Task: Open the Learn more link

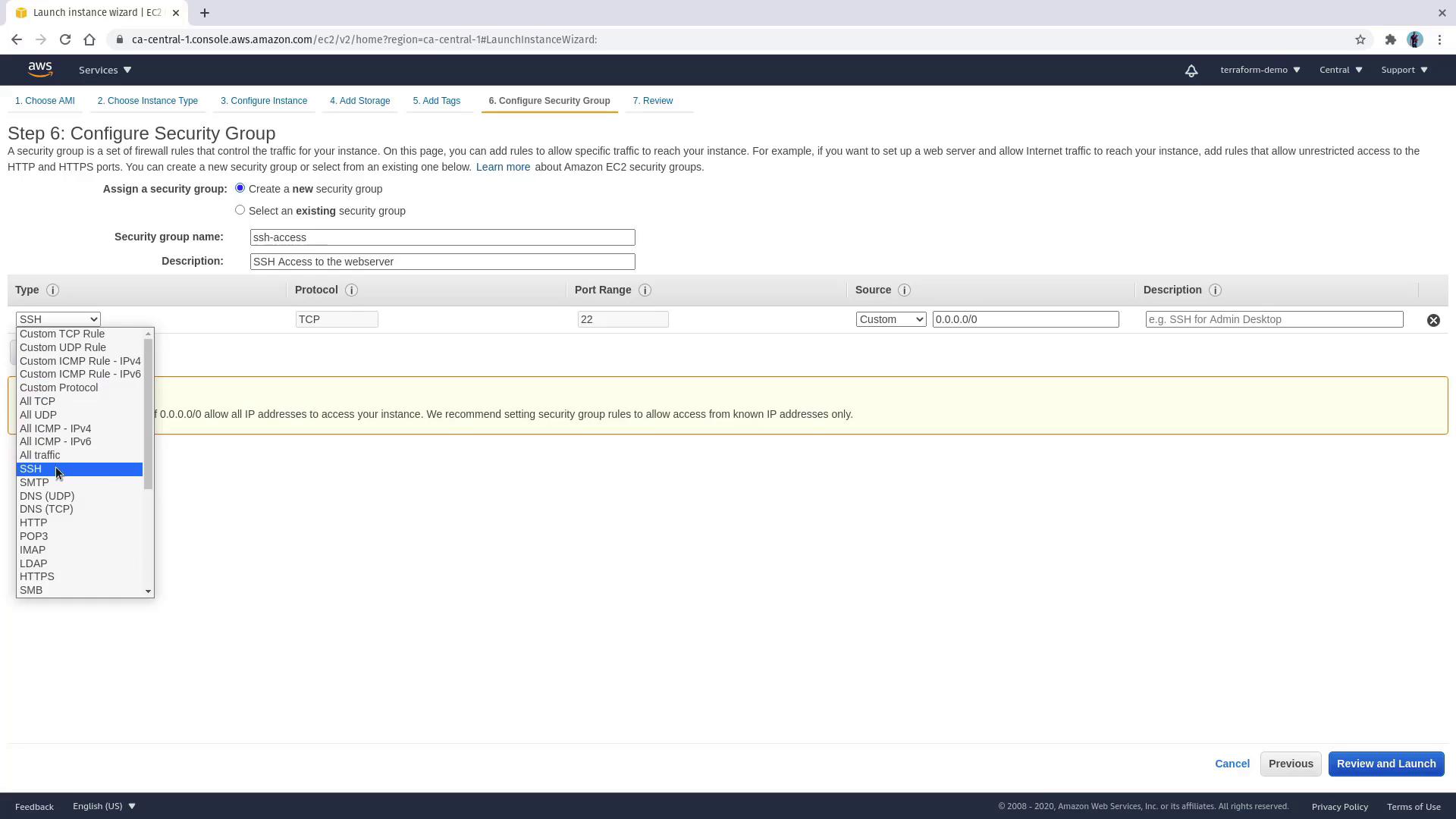Action: pos(503,167)
